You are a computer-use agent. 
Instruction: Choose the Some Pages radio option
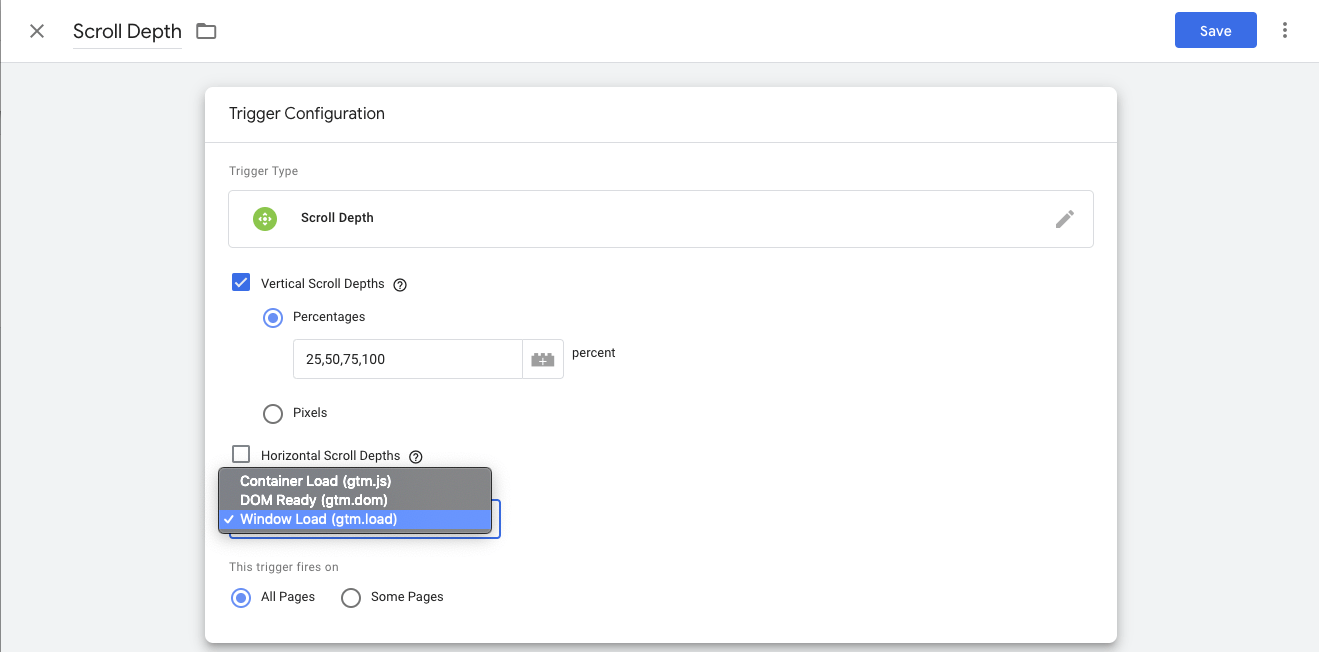(351, 598)
